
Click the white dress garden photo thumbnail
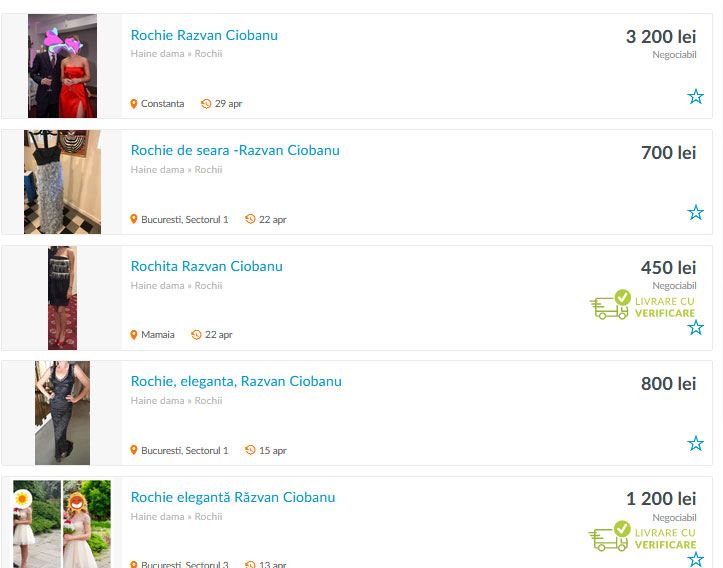point(62,524)
